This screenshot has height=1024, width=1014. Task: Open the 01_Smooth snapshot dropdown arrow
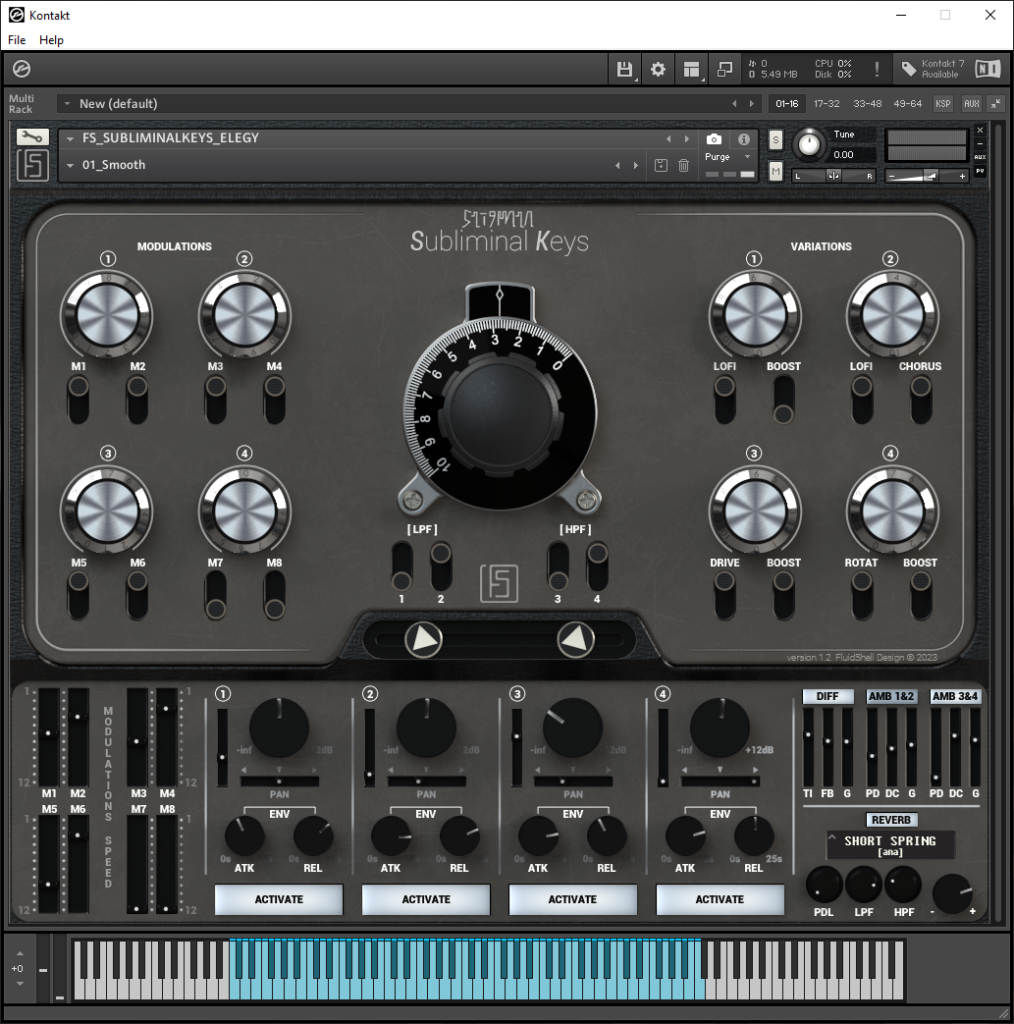(70, 165)
